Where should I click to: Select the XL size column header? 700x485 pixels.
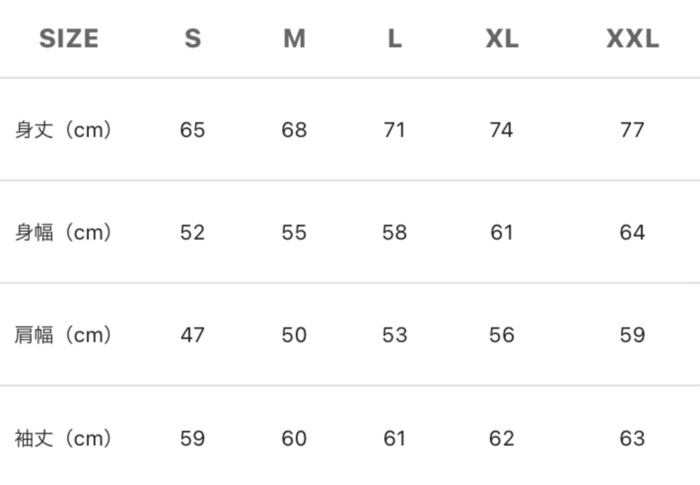tap(502, 39)
